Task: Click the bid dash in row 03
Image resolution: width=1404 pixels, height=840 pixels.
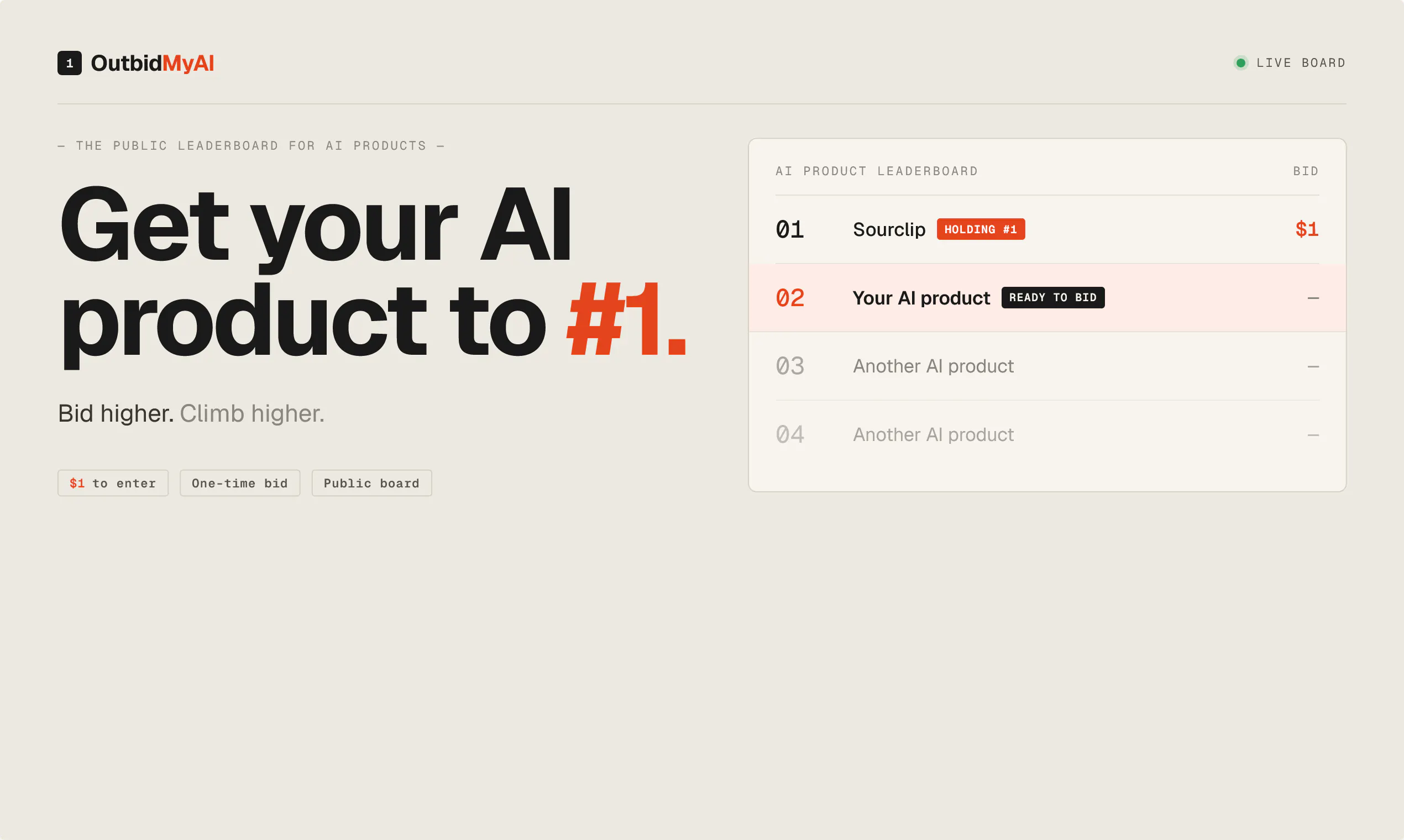Action: [1313, 366]
